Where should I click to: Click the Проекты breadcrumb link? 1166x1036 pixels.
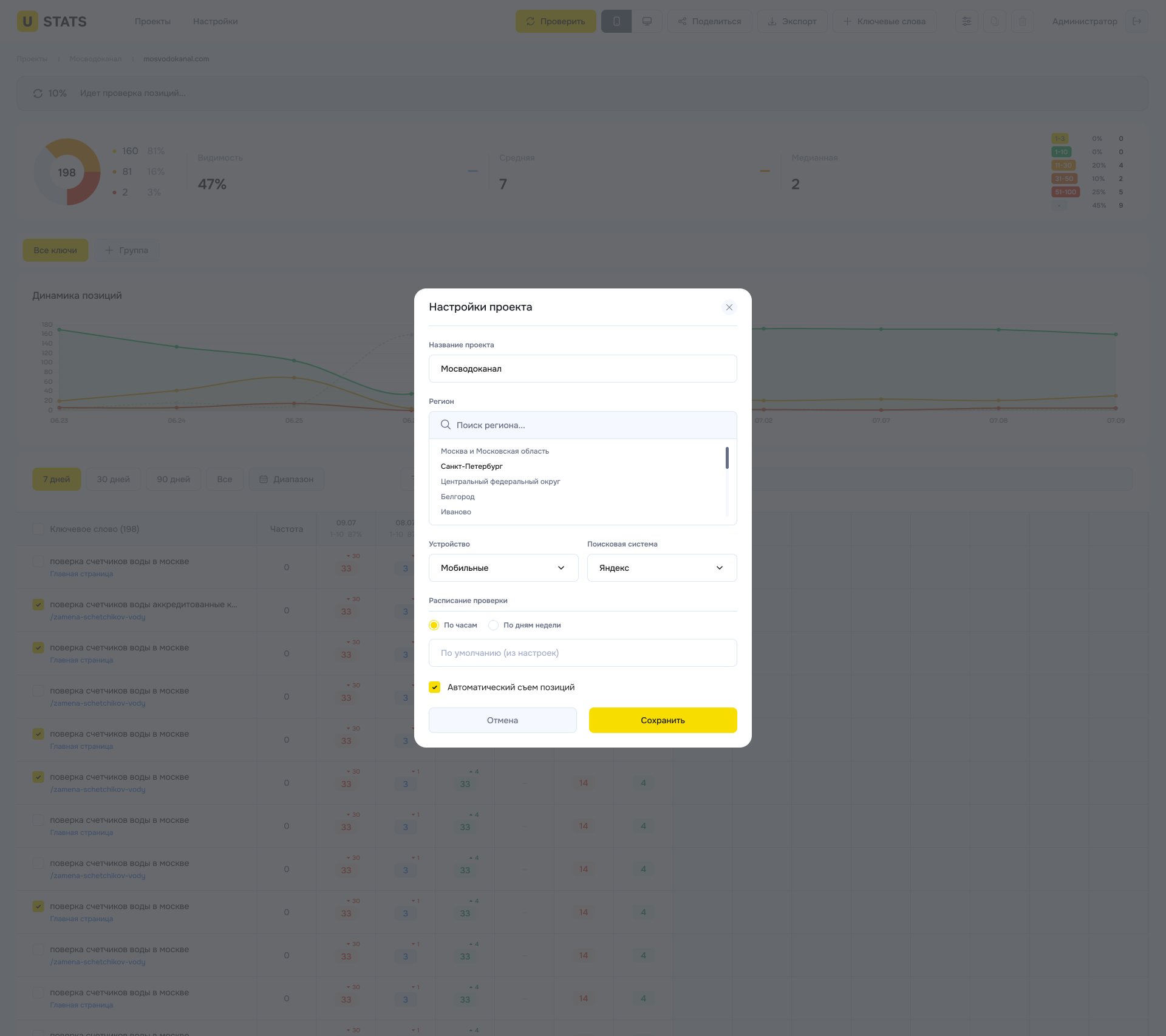[32, 59]
